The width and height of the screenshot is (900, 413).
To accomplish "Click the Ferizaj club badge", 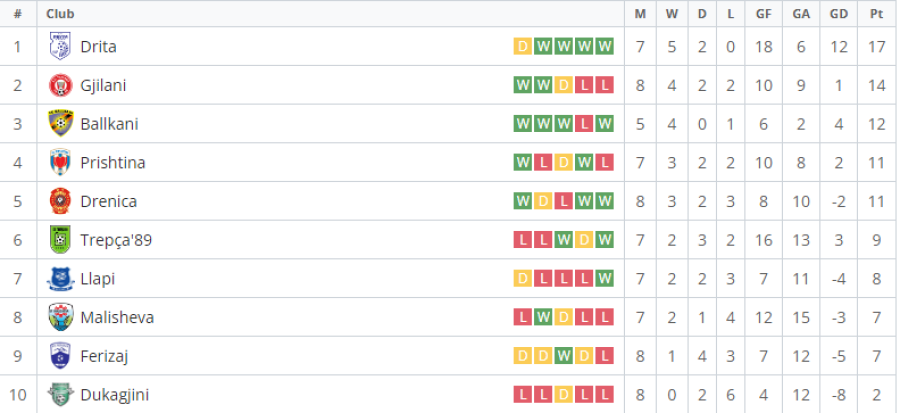I will 60,356.
